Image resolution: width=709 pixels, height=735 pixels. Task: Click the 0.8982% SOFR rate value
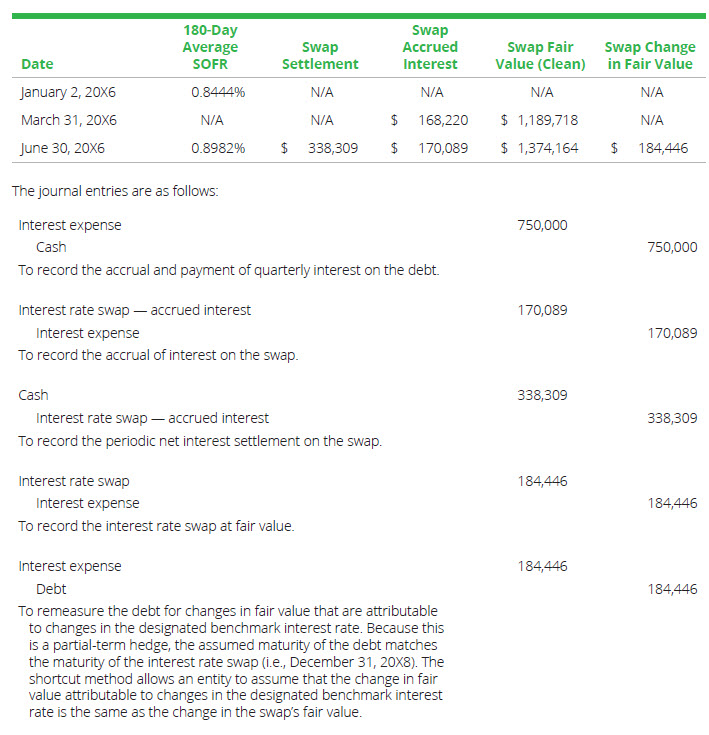tap(218, 148)
